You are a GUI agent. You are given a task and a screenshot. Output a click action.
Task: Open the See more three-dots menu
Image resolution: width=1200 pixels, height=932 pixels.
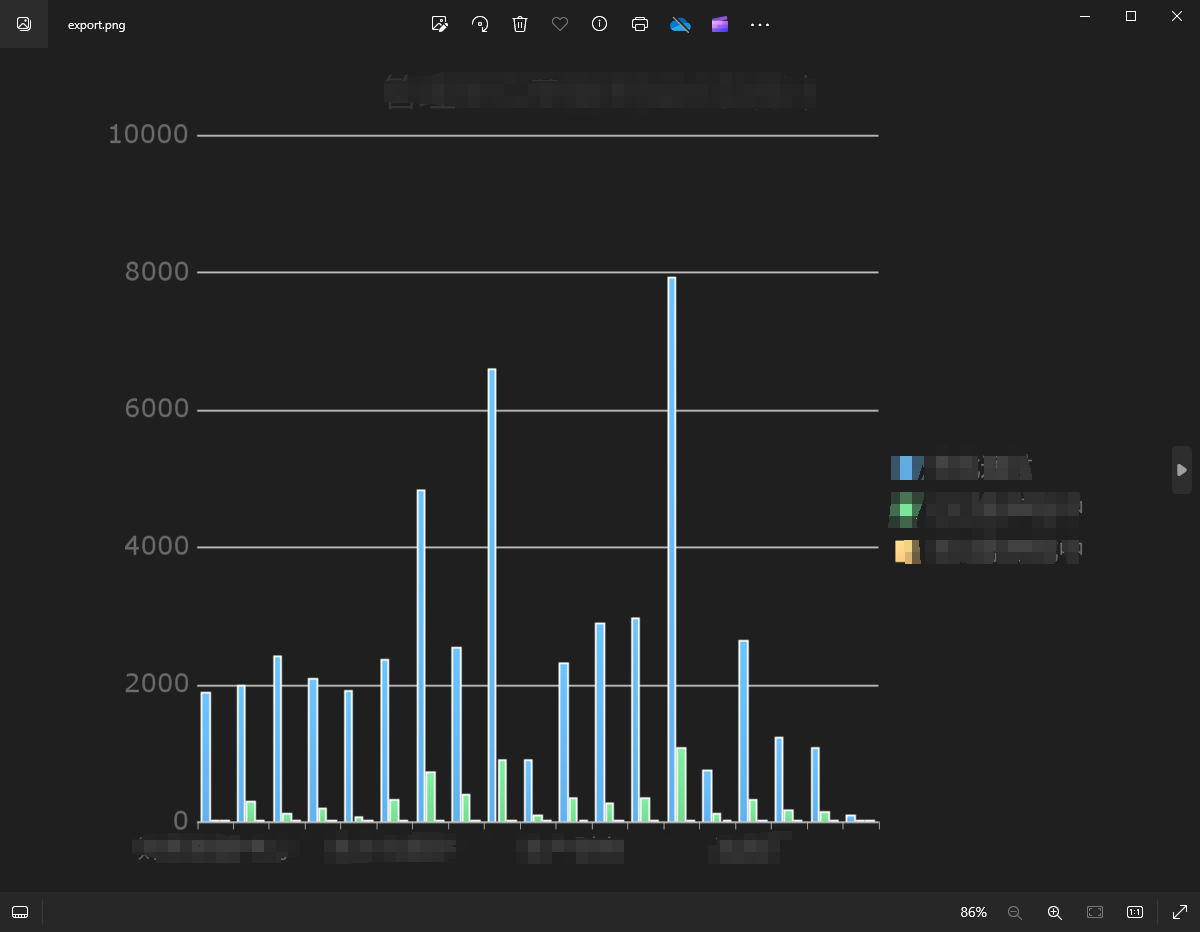pos(760,24)
